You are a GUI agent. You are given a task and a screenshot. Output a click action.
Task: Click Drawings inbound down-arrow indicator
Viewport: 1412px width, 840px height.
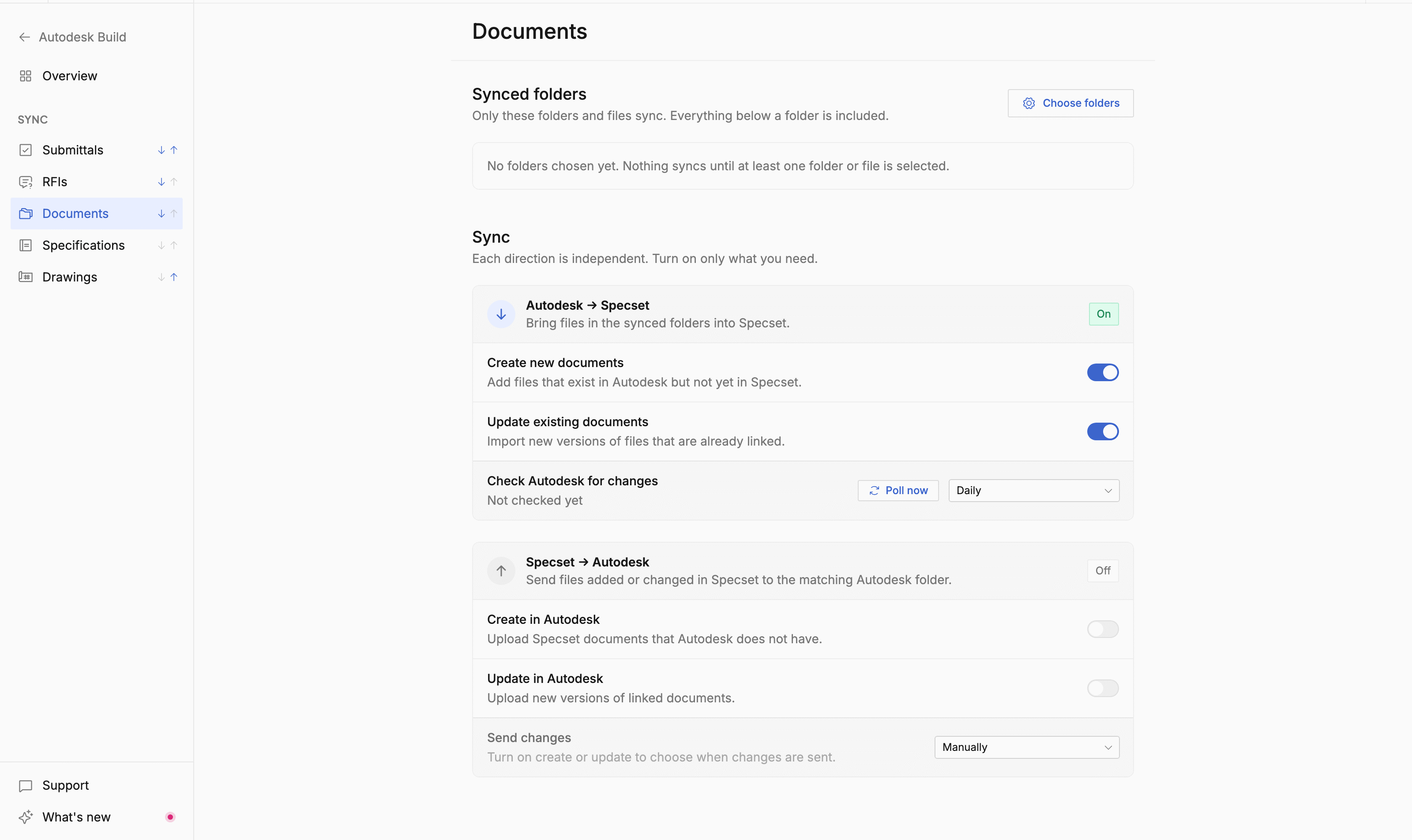coord(161,277)
